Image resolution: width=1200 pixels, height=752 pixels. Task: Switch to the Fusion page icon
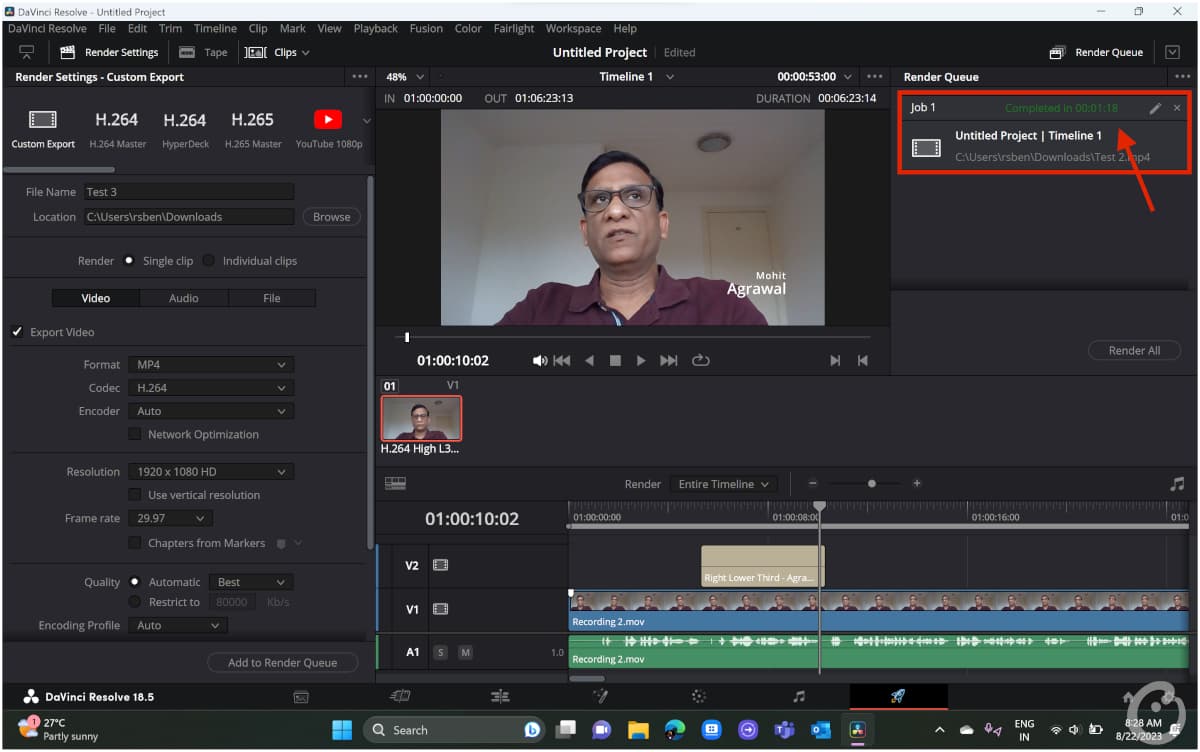pos(600,696)
